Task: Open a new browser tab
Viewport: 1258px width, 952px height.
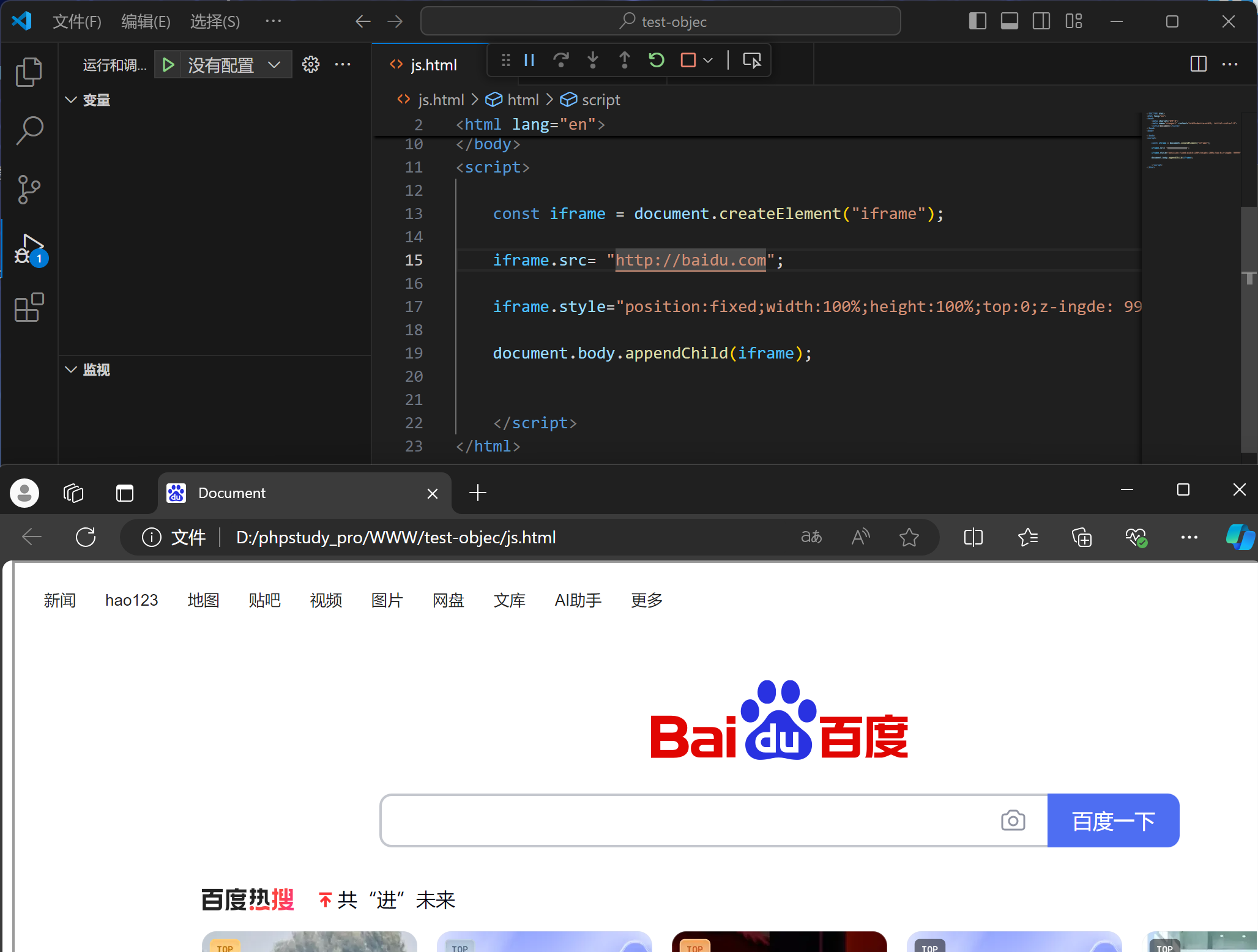Action: pyautogui.click(x=478, y=493)
